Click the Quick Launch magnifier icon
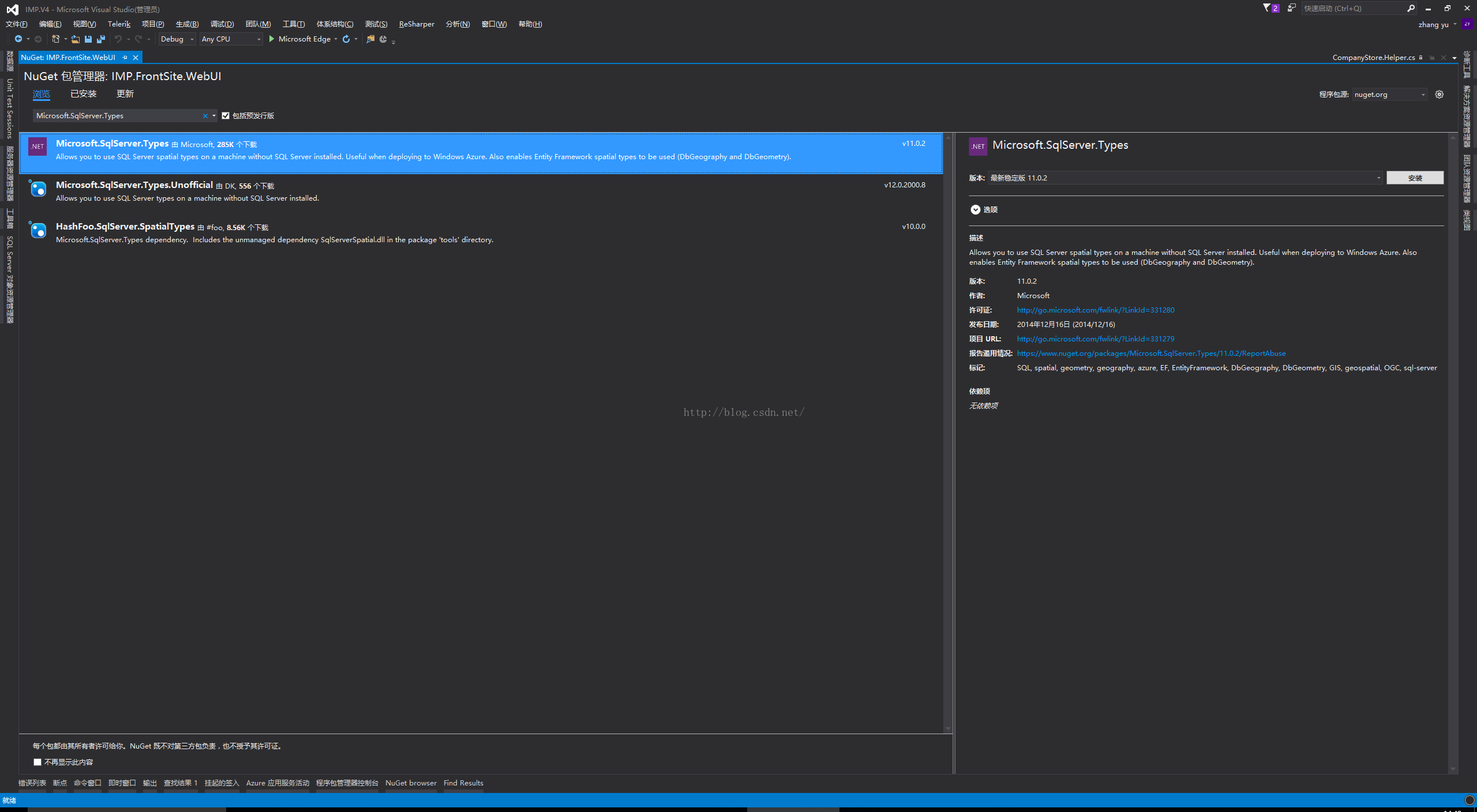 click(x=1411, y=8)
